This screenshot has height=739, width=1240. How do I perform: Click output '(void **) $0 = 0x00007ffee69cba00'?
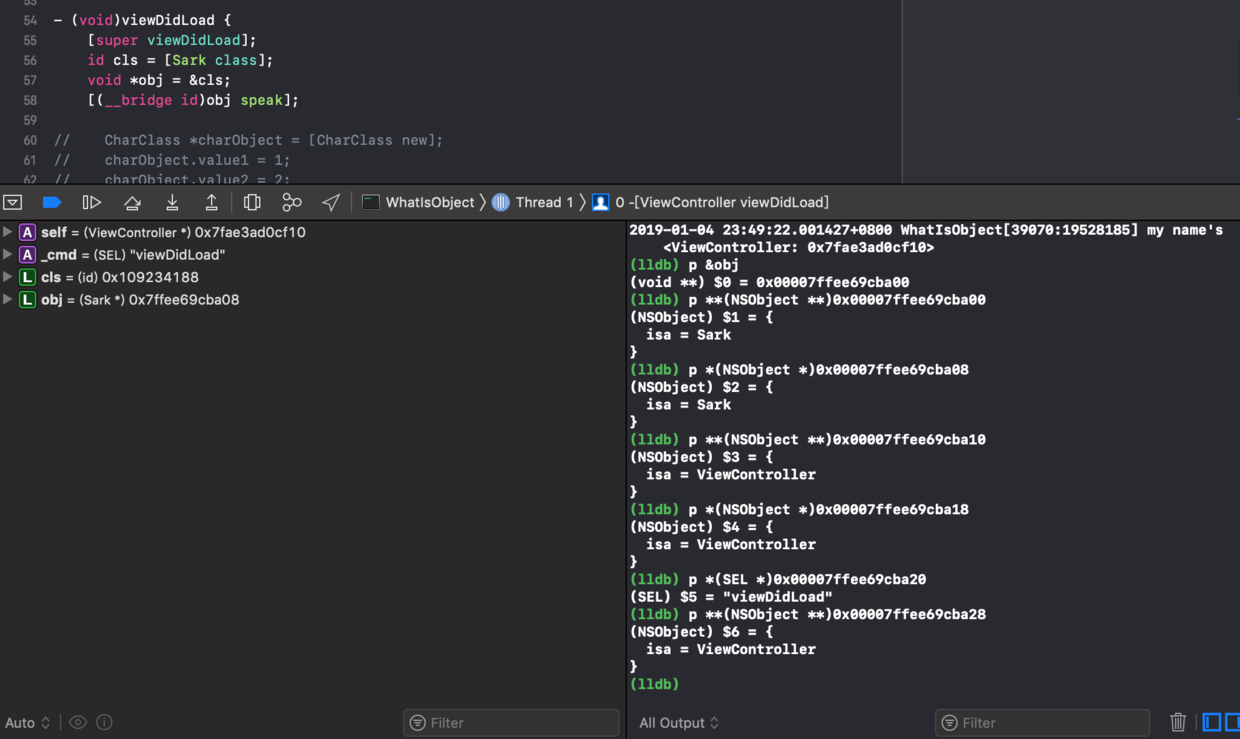[x=769, y=282]
